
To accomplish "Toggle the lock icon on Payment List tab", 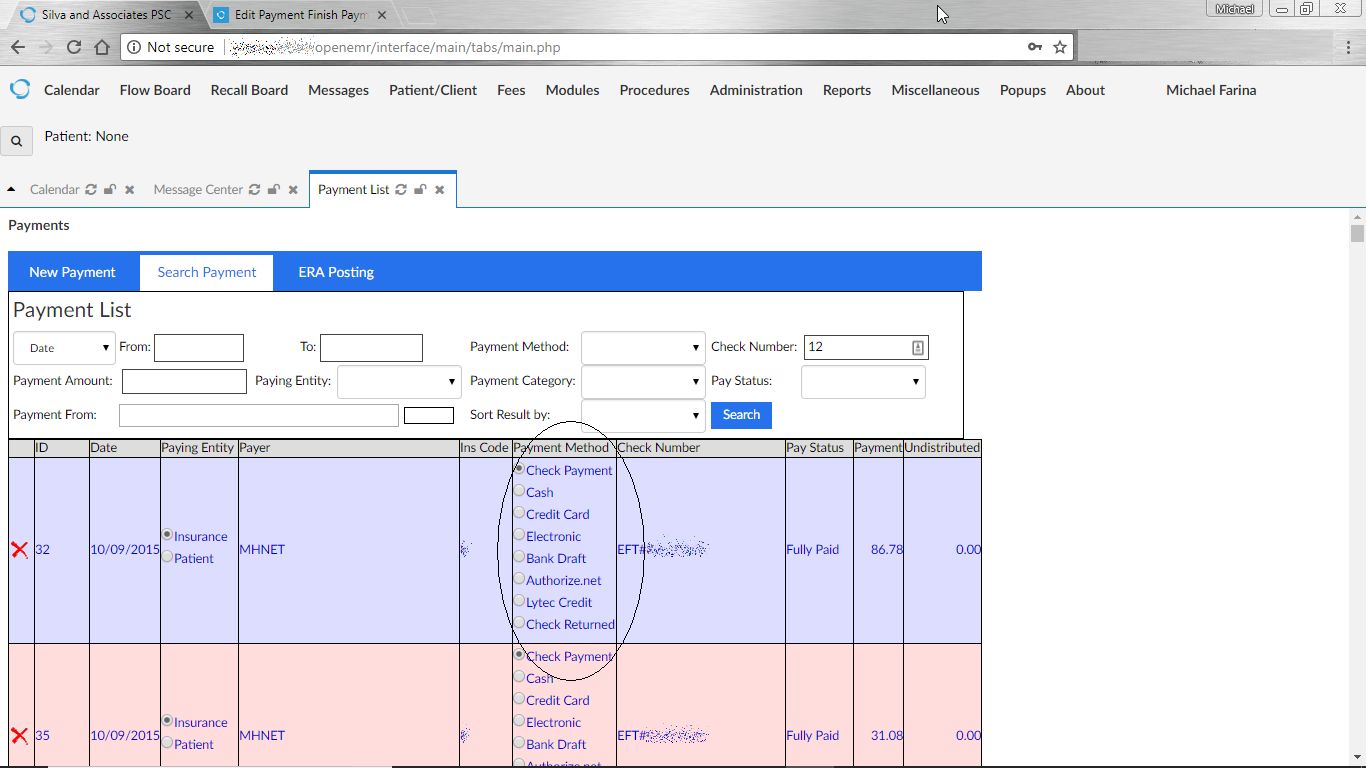I will pyautogui.click(x=420, y=189).
